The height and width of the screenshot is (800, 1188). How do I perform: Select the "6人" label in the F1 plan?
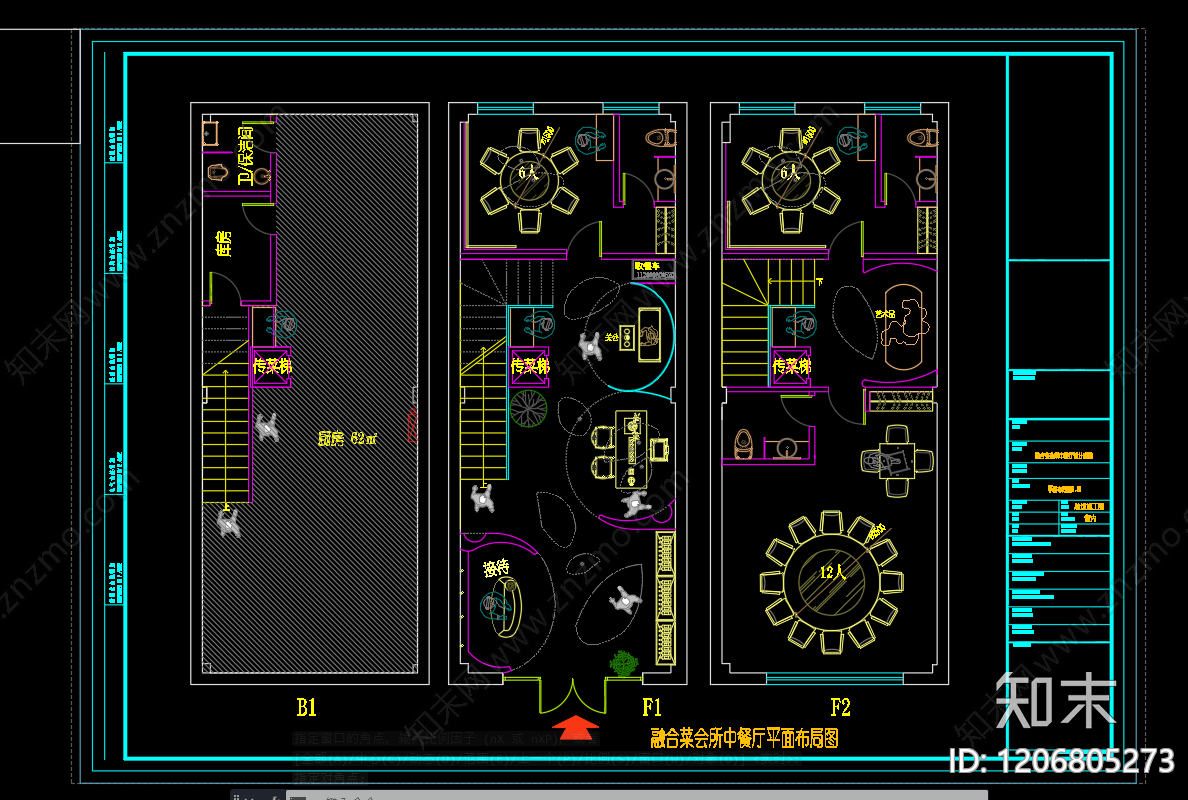(x=528, y=173)
